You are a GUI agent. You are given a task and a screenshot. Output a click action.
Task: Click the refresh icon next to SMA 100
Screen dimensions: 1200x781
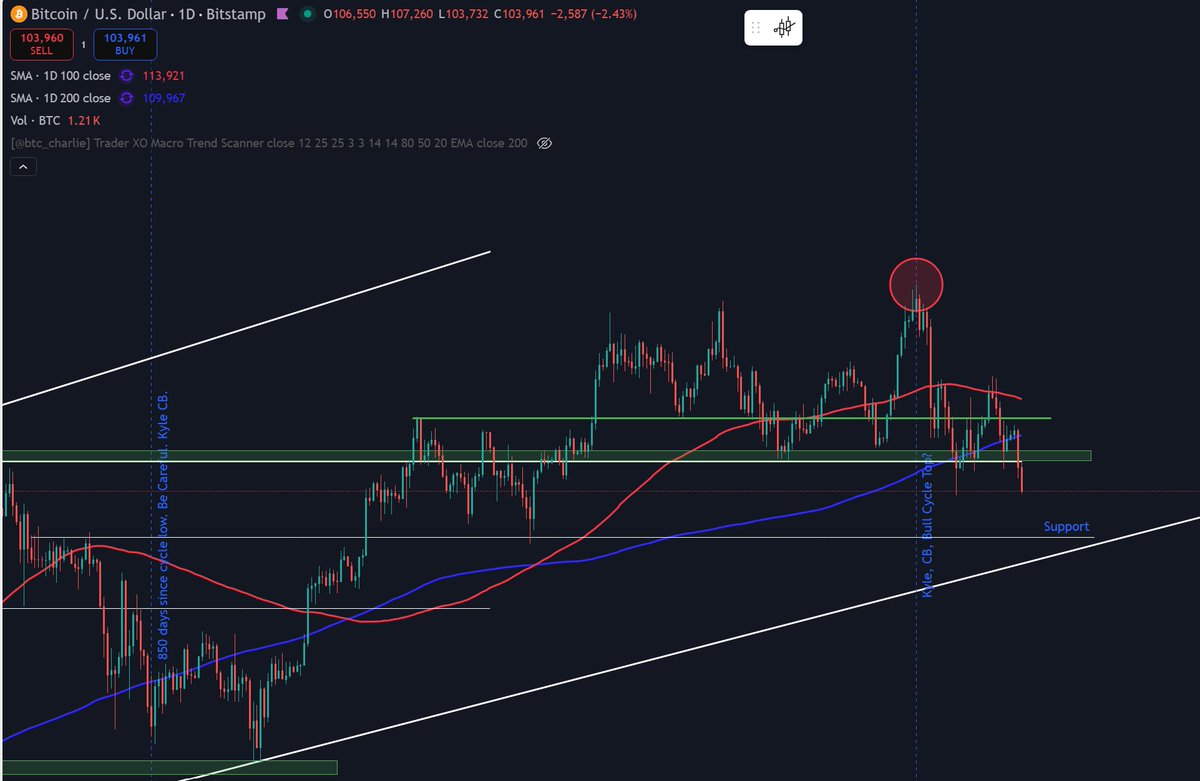click(127, 75)
